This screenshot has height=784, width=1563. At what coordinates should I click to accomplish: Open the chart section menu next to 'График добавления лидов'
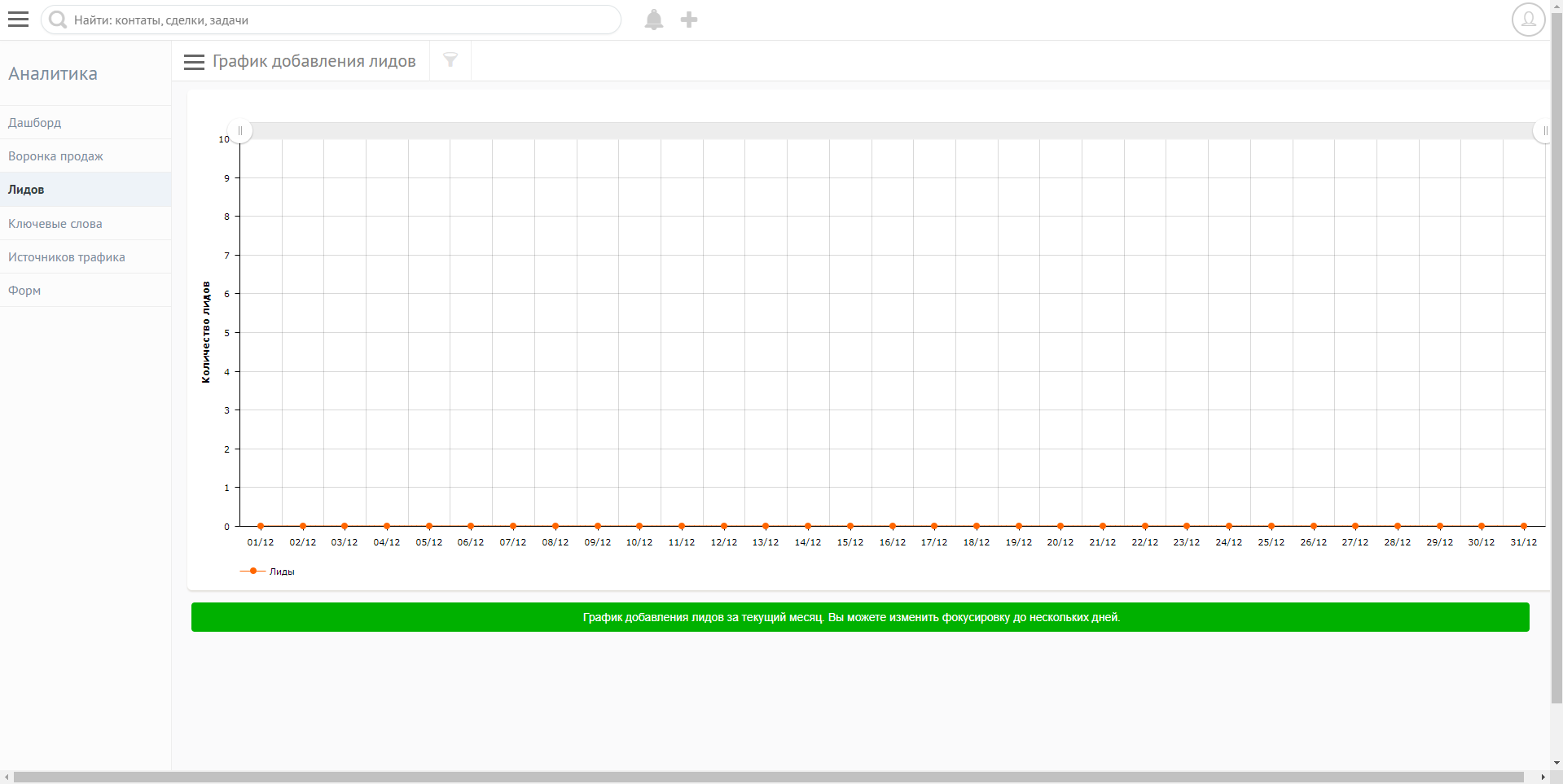(x=194, y=62)
